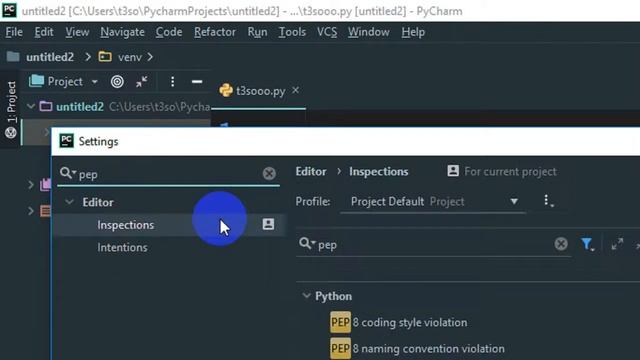
Task: Hide the Project tool window with minus icon
Action: pyautogui.click(x=197, y=82)
